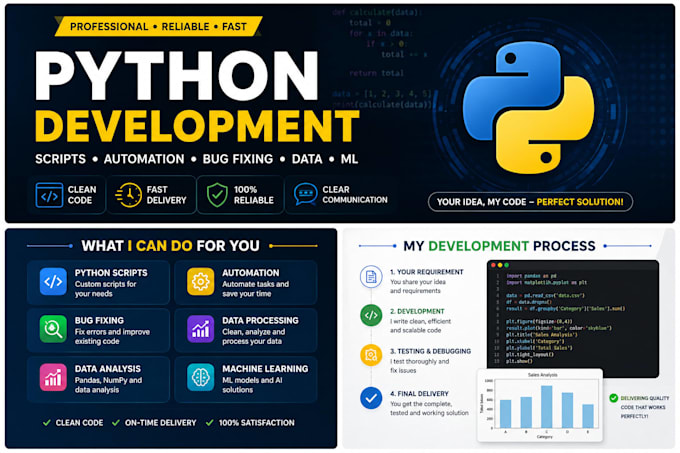
Task: Click '4. Final Delivery' step title
Action: (419, 394)
